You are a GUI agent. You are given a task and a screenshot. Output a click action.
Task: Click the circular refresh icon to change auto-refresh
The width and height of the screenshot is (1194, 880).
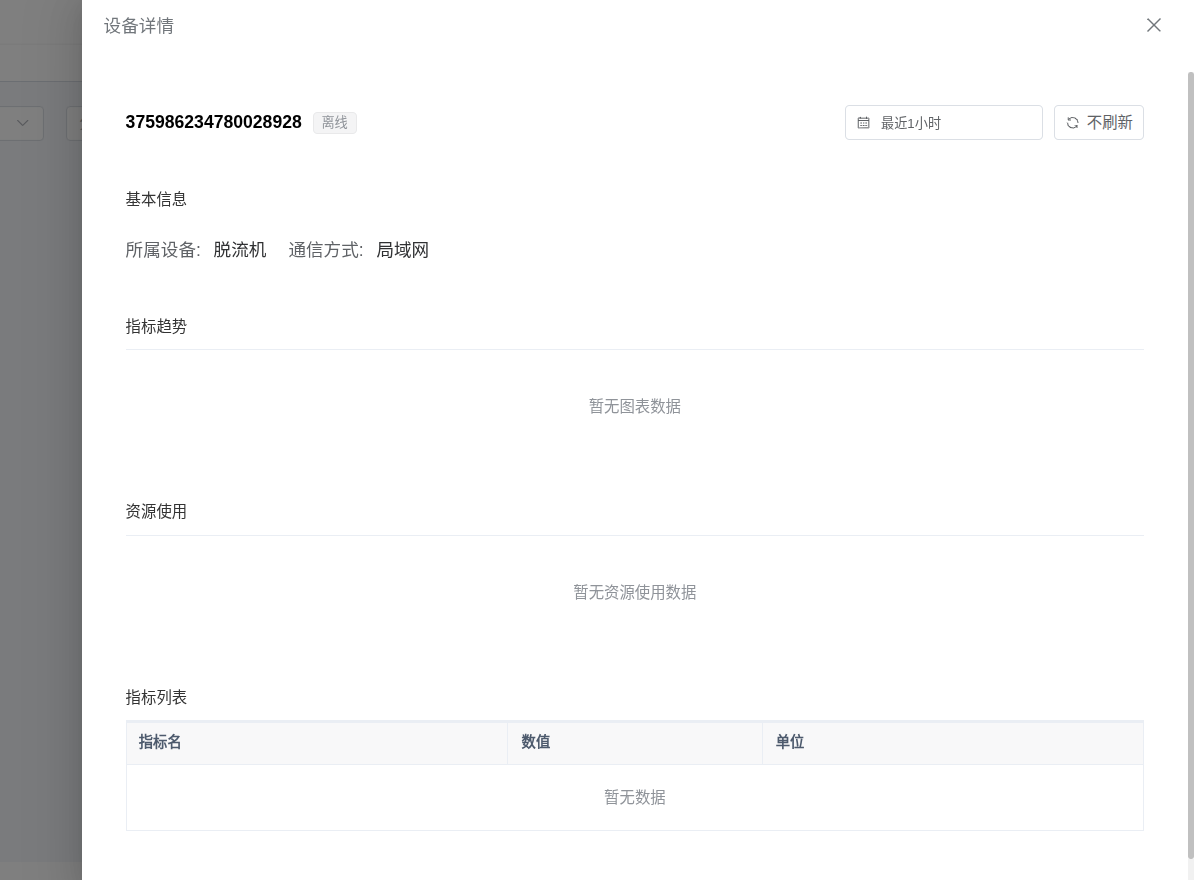click(1072, 122)
